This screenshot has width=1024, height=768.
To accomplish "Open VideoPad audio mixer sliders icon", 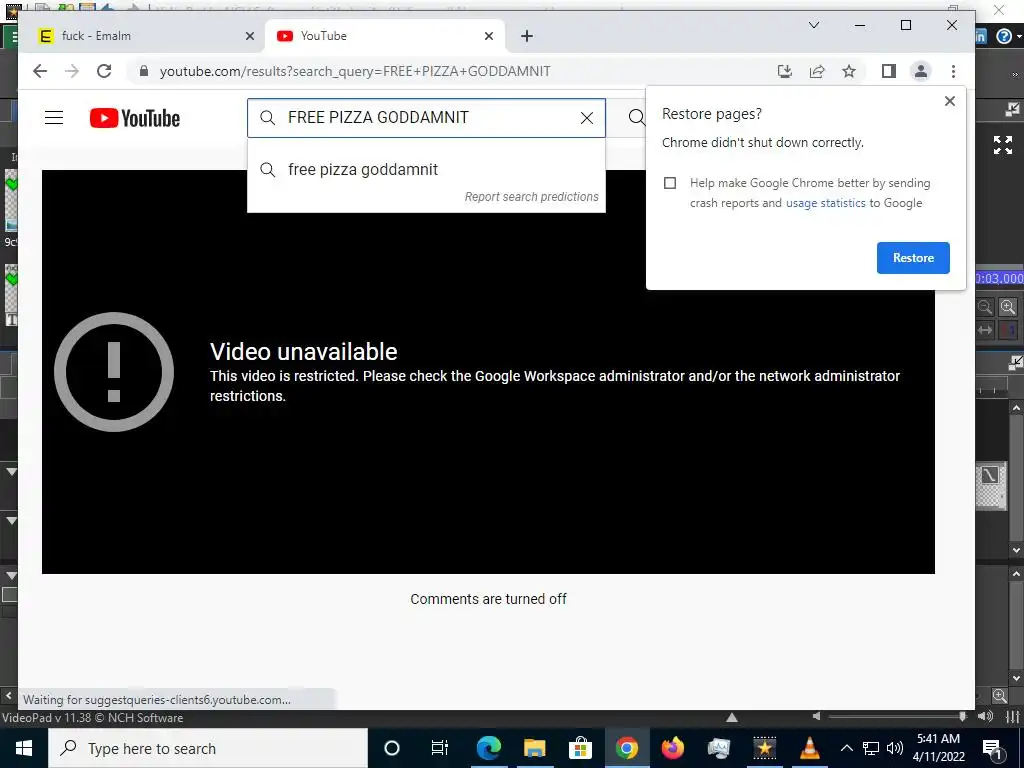I will pos(1013,716).
